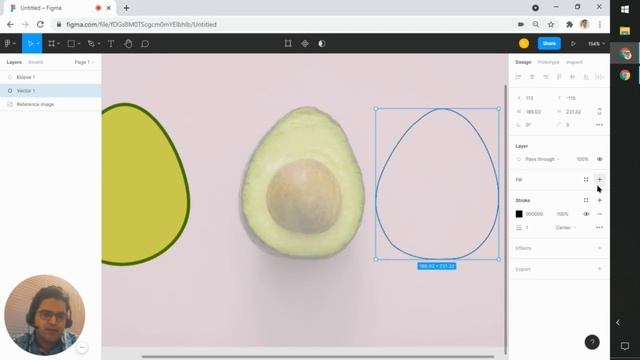The width and height of the screenshot is (640, 360).
Task: Open Move tool dropdown arrow
Action: tap(38, 44)
